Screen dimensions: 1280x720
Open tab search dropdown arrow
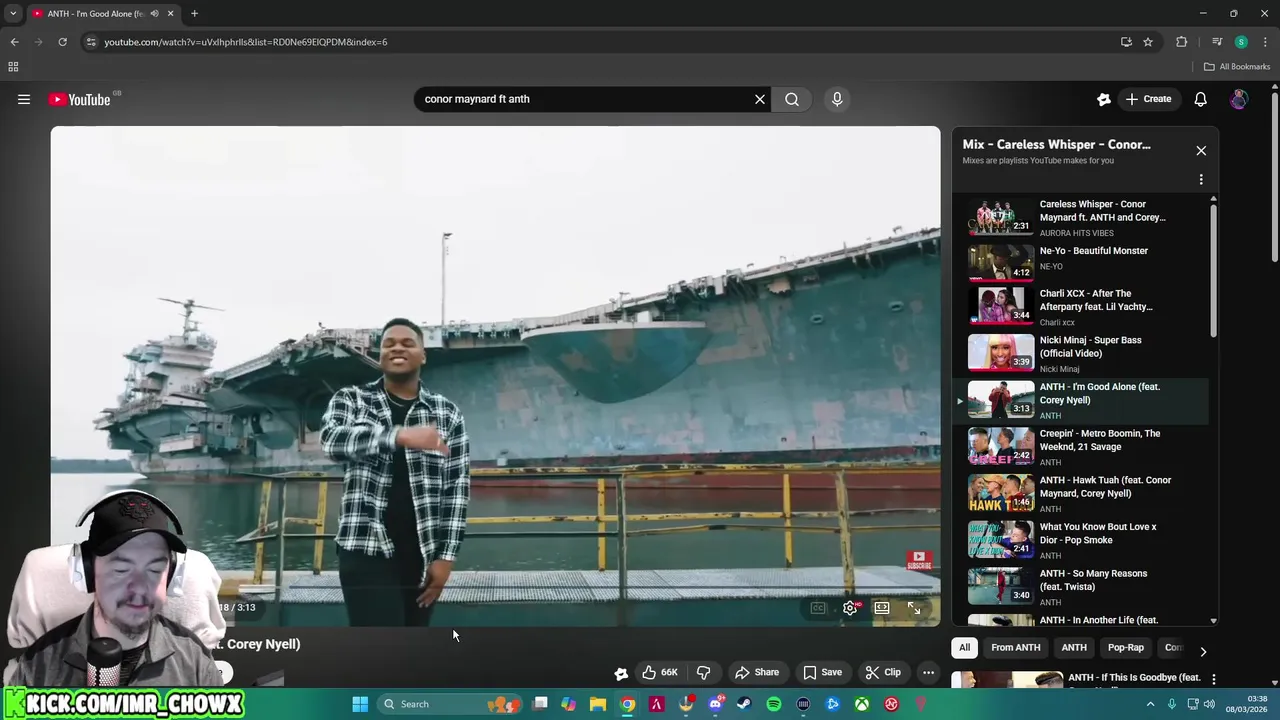click(x=13, y=14)
